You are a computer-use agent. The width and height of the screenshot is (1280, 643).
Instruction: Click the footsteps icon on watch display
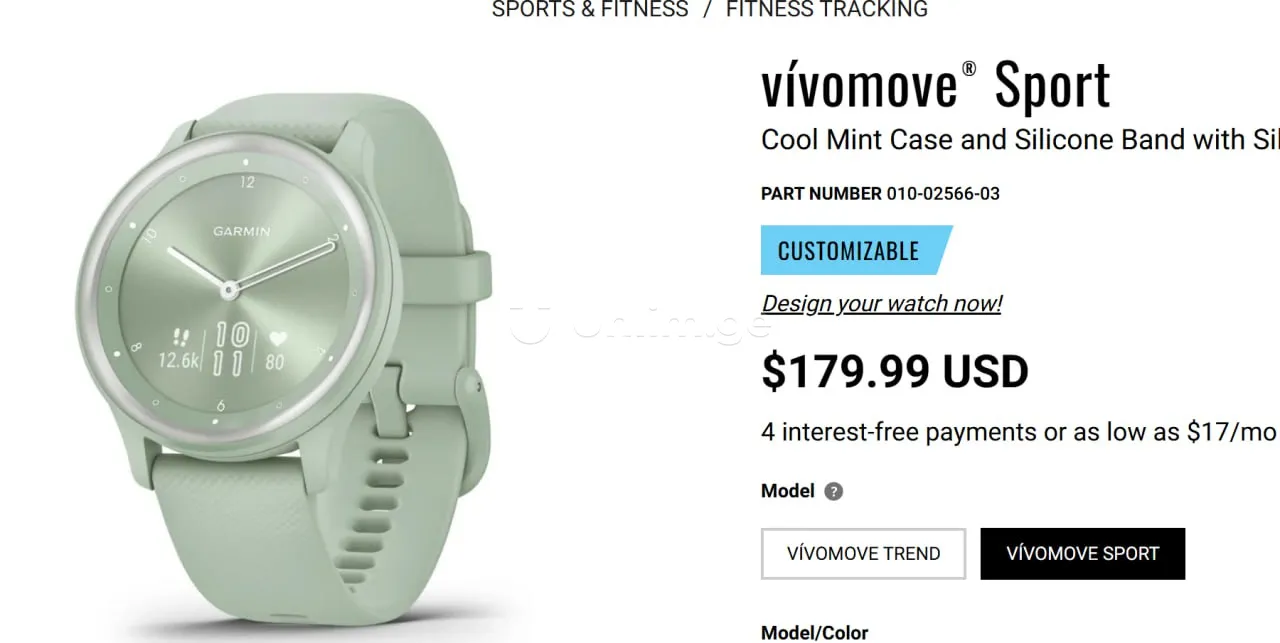tap(181, 337)
